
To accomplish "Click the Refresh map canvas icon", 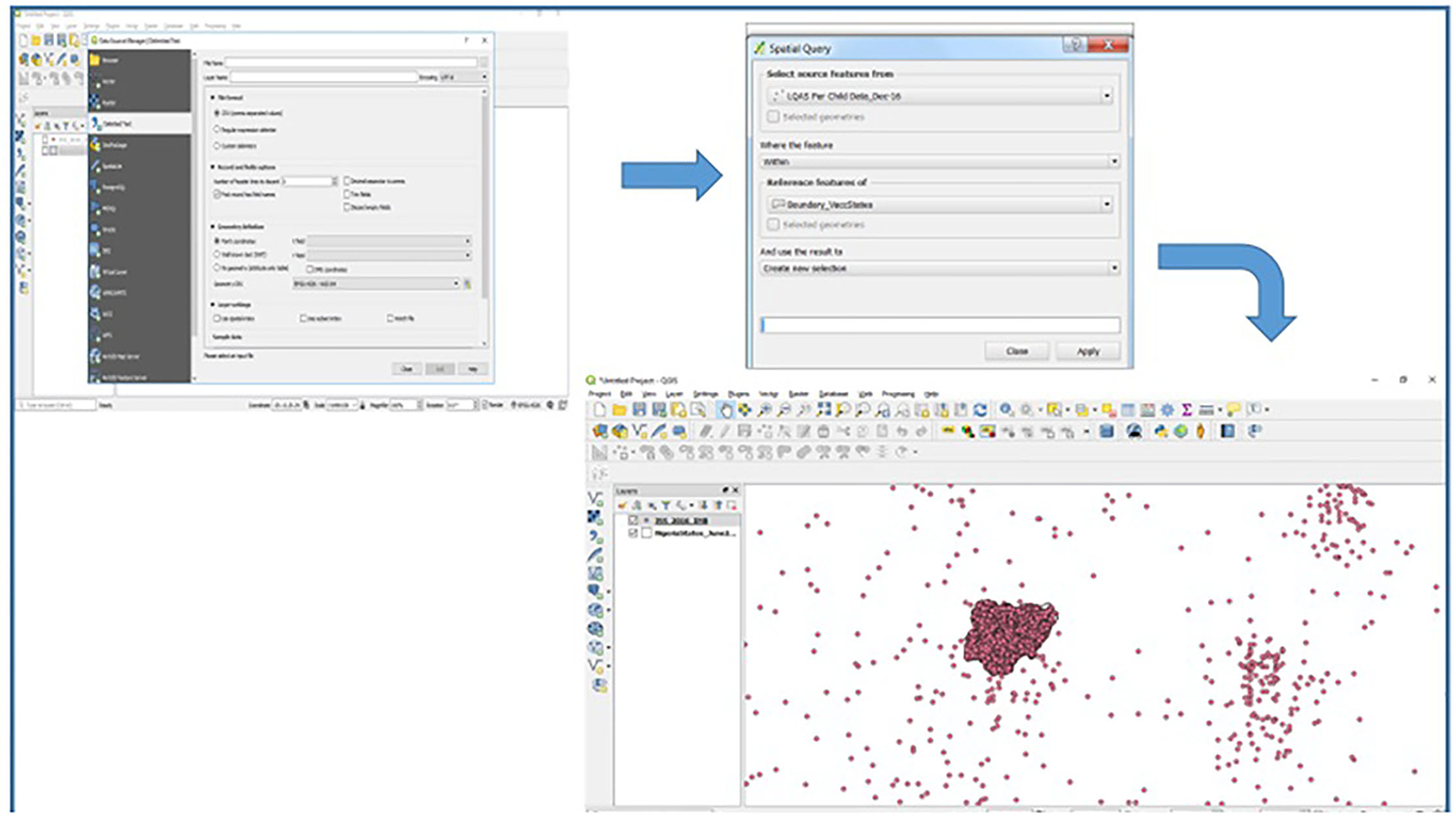I will [980, 410].
